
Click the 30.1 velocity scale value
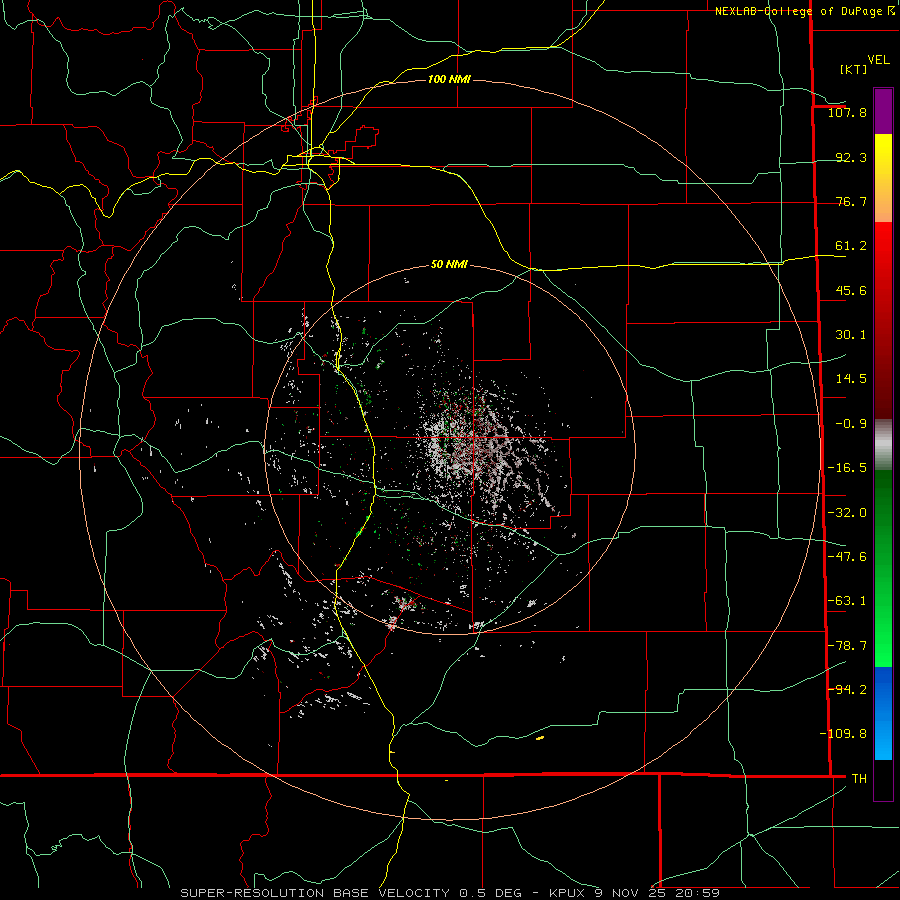[851, 335]
